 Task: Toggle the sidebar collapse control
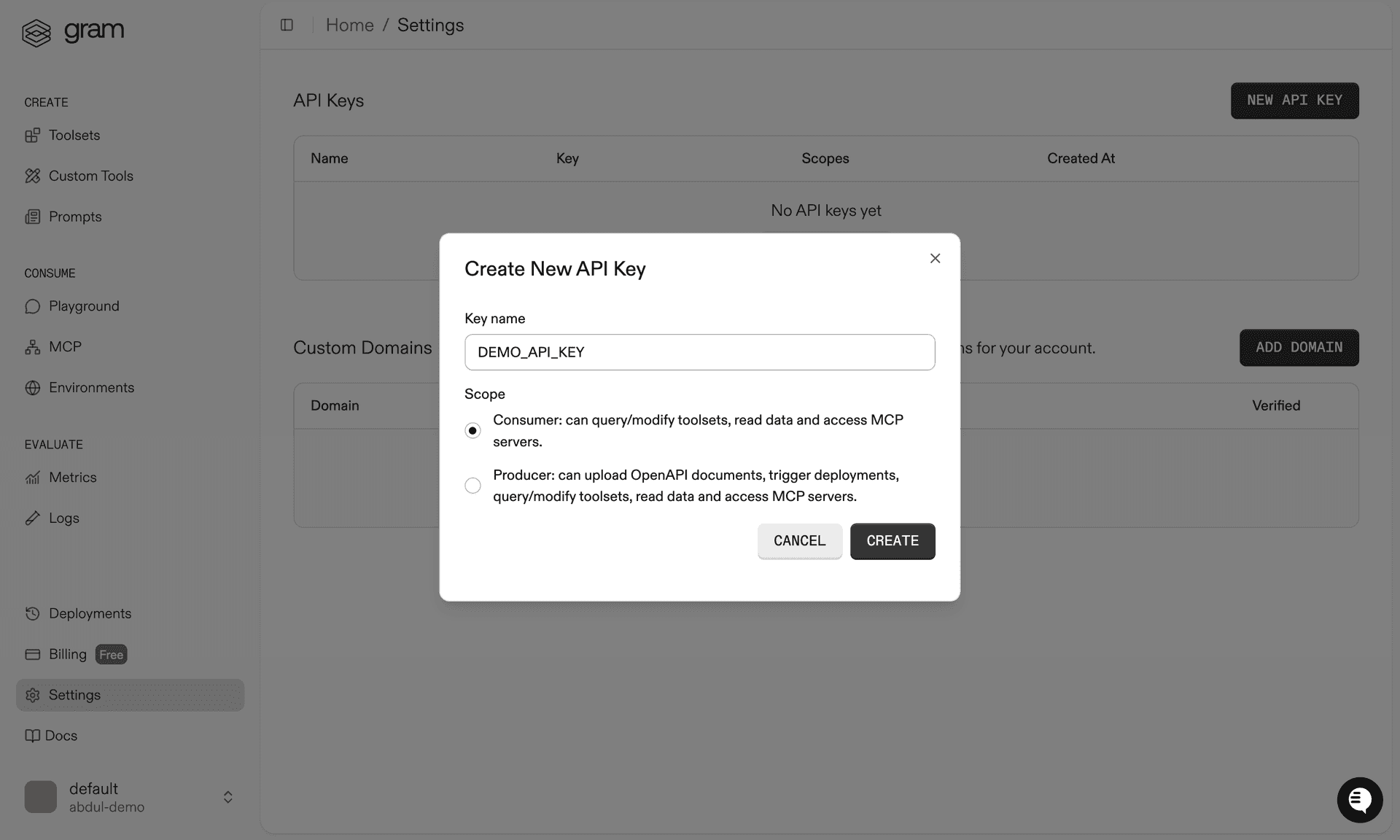(287, 25)
